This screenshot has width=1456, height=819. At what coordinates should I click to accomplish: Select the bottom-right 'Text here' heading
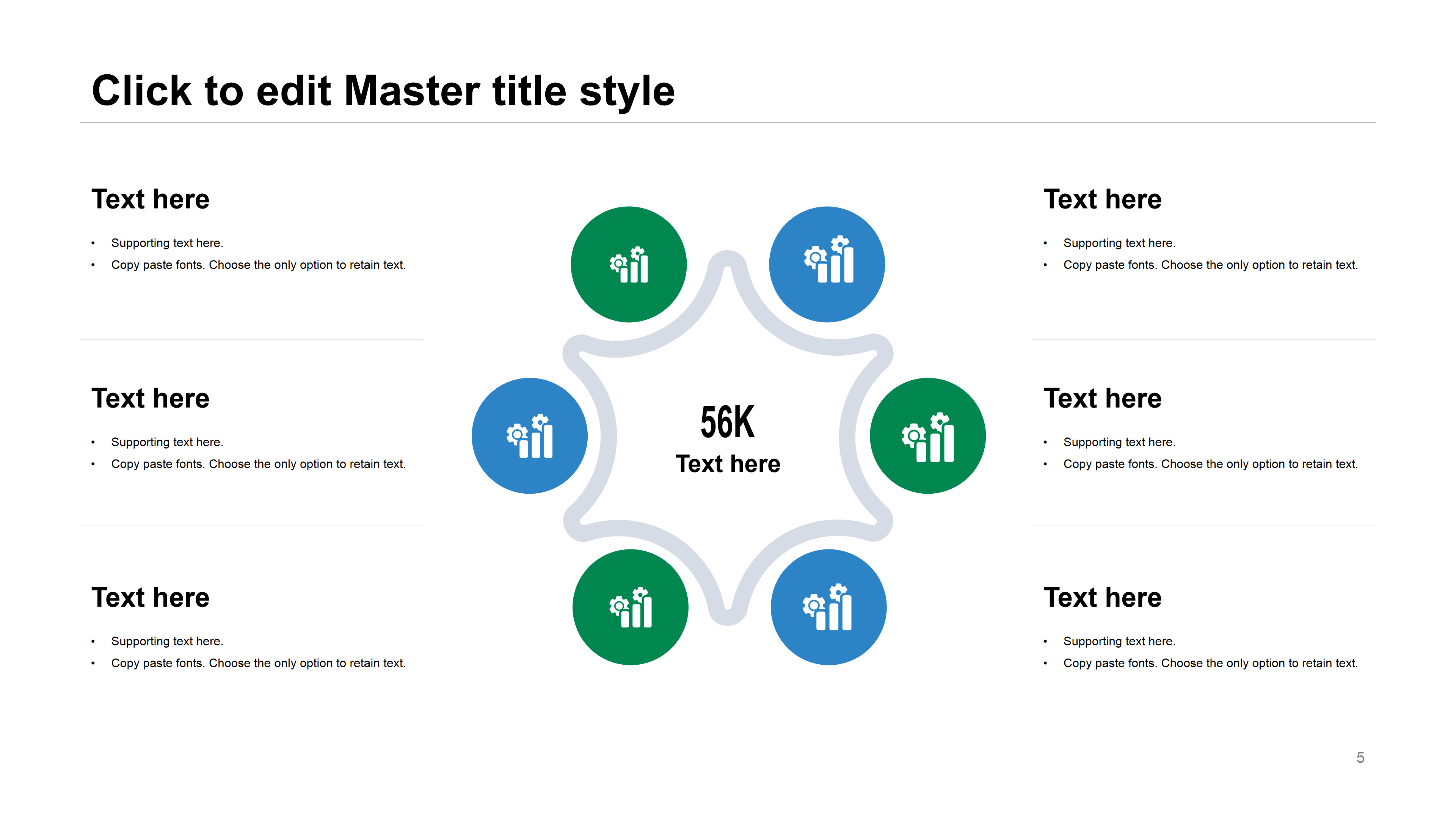(1103, 598)
